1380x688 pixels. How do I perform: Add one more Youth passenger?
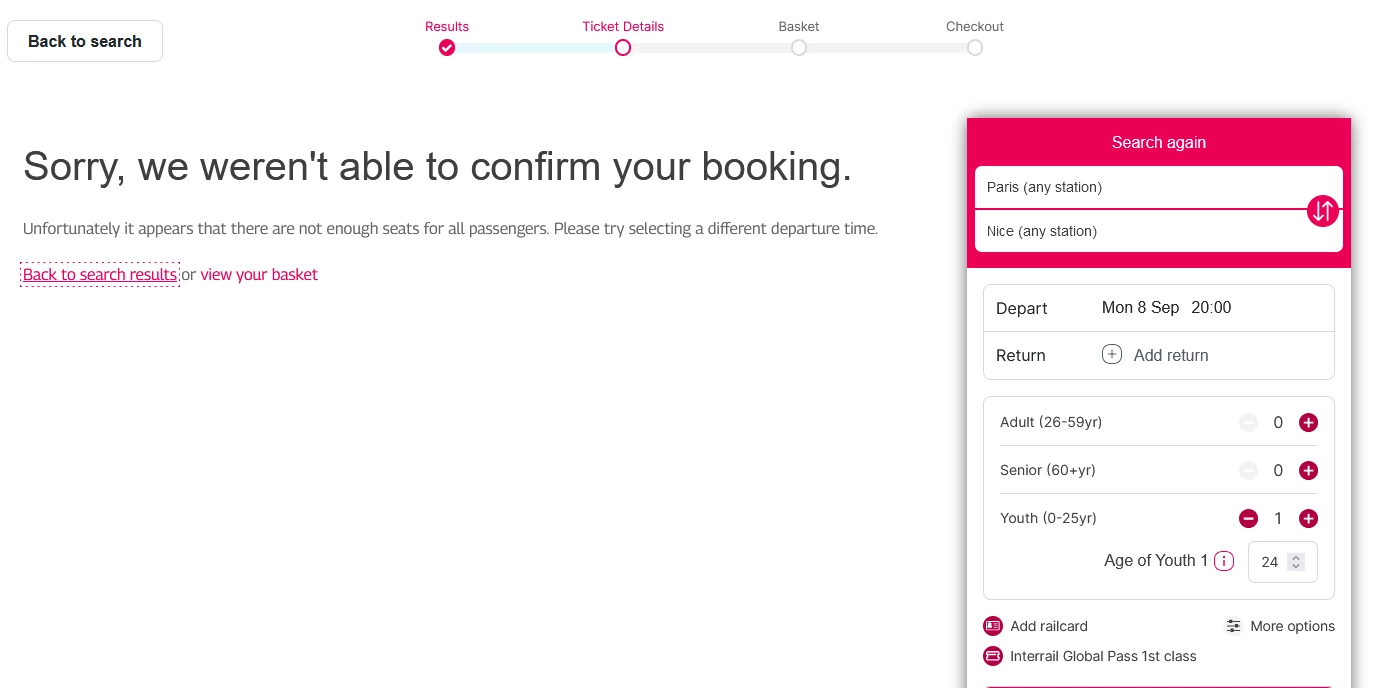(x=1308, y=519)
